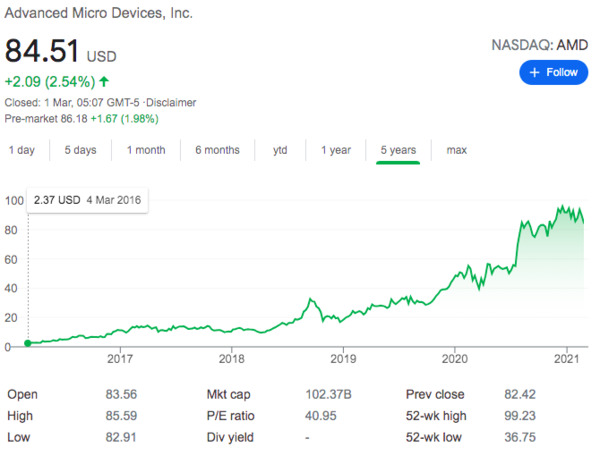Screen dimensions: 600x455
Task: Switch chart to 1 month view
Action: [146, 150]
